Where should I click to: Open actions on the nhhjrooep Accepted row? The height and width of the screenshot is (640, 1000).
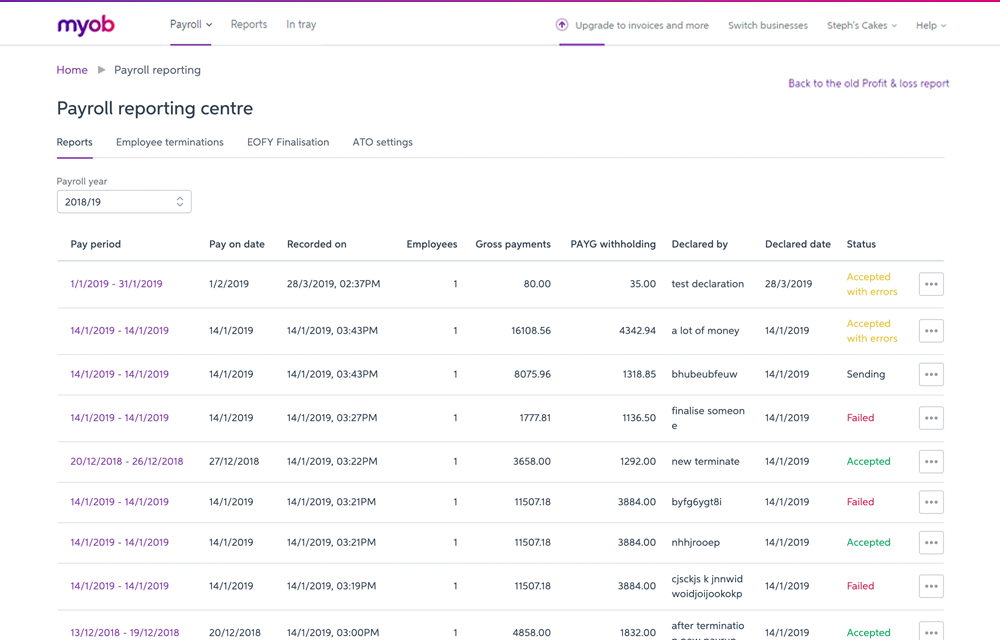point(931,542)
